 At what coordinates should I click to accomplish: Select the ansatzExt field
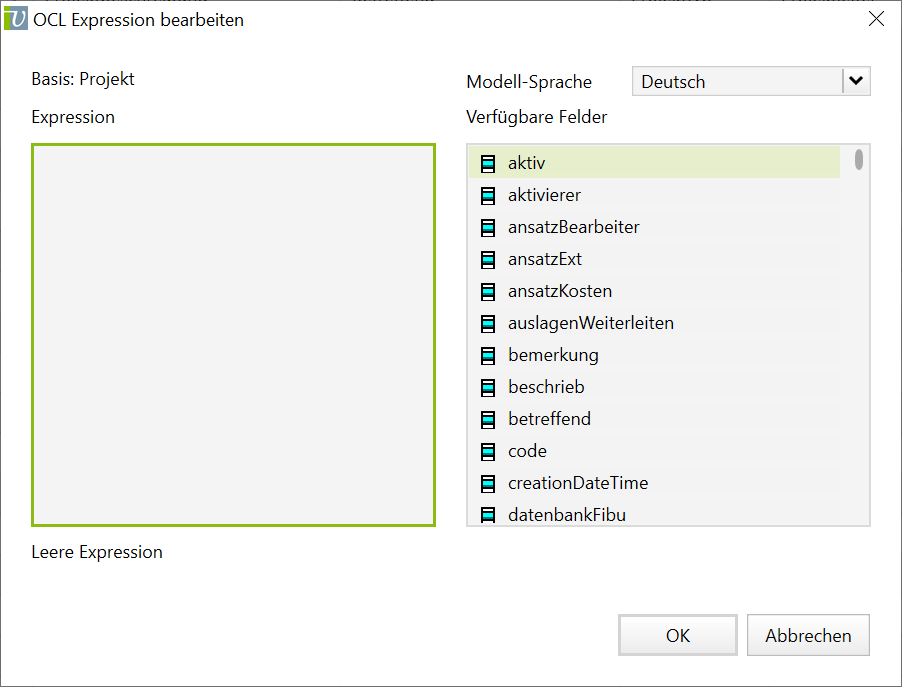pyautogui.click(x=544, y=259)
